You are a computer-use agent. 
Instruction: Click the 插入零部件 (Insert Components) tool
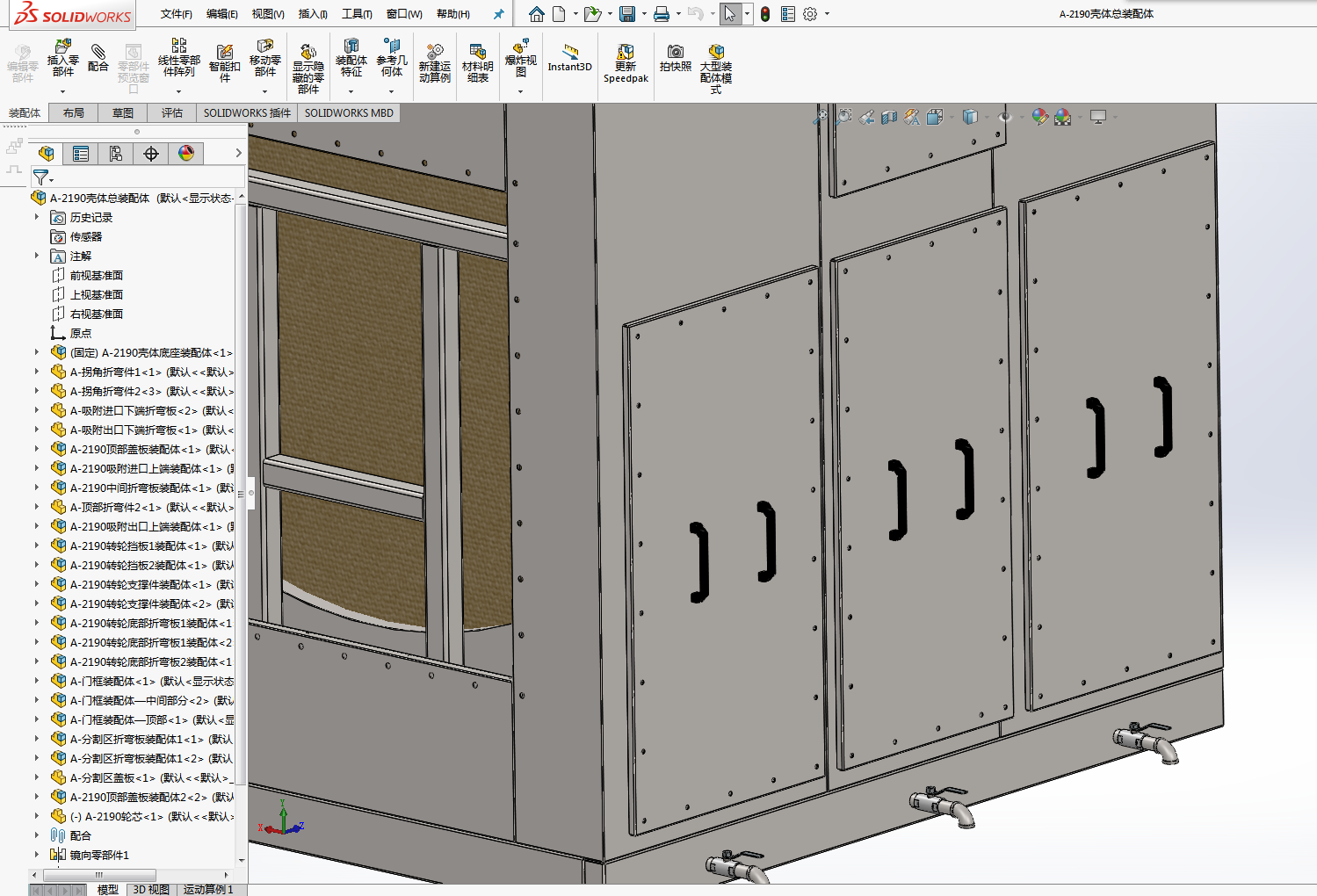62,58
